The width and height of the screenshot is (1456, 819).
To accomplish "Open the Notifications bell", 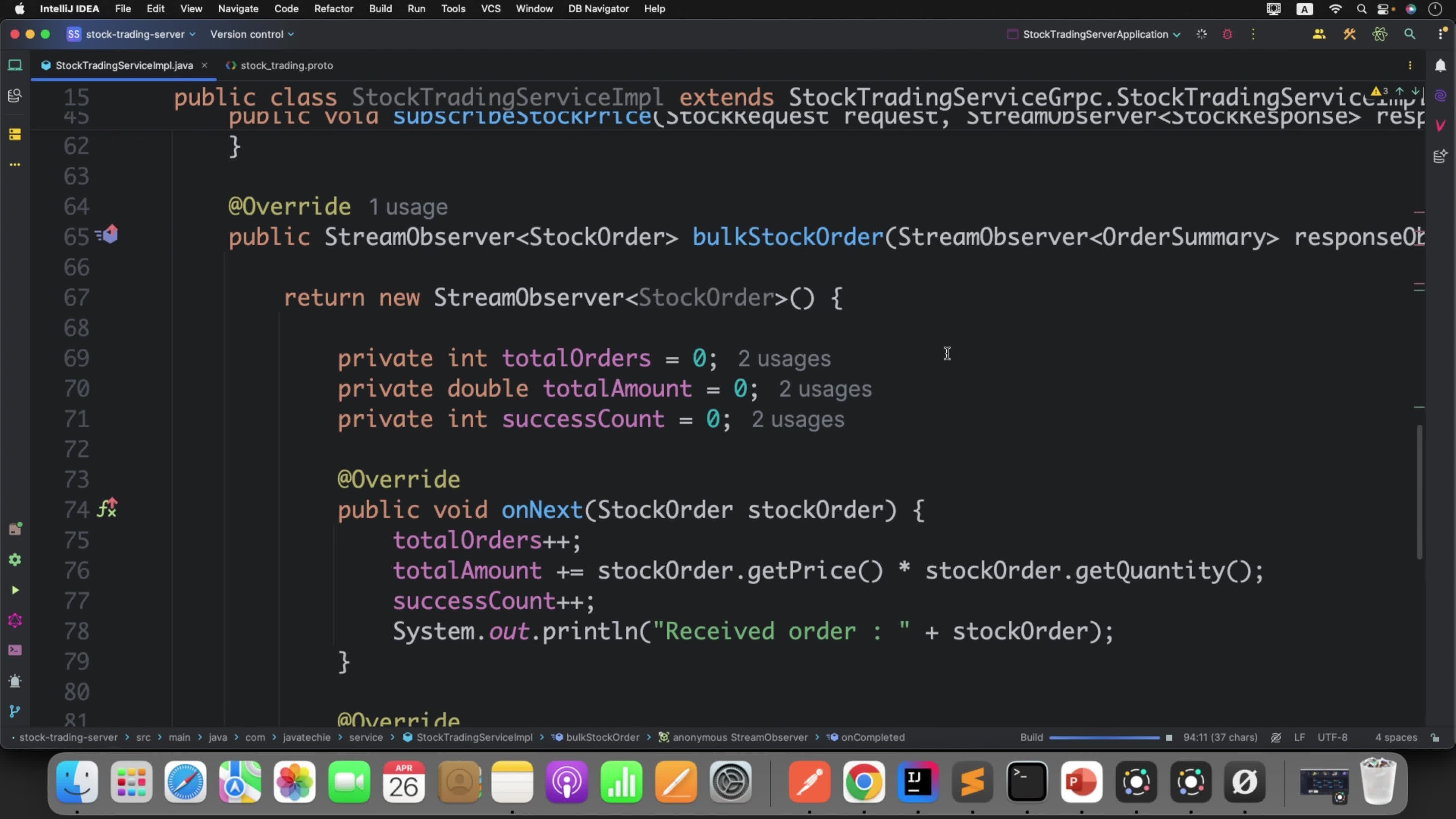I will [1440, 66].
